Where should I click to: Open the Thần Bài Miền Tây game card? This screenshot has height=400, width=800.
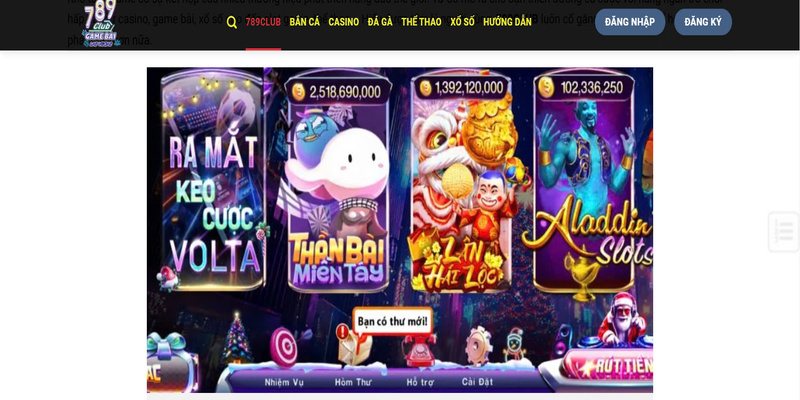338,181
